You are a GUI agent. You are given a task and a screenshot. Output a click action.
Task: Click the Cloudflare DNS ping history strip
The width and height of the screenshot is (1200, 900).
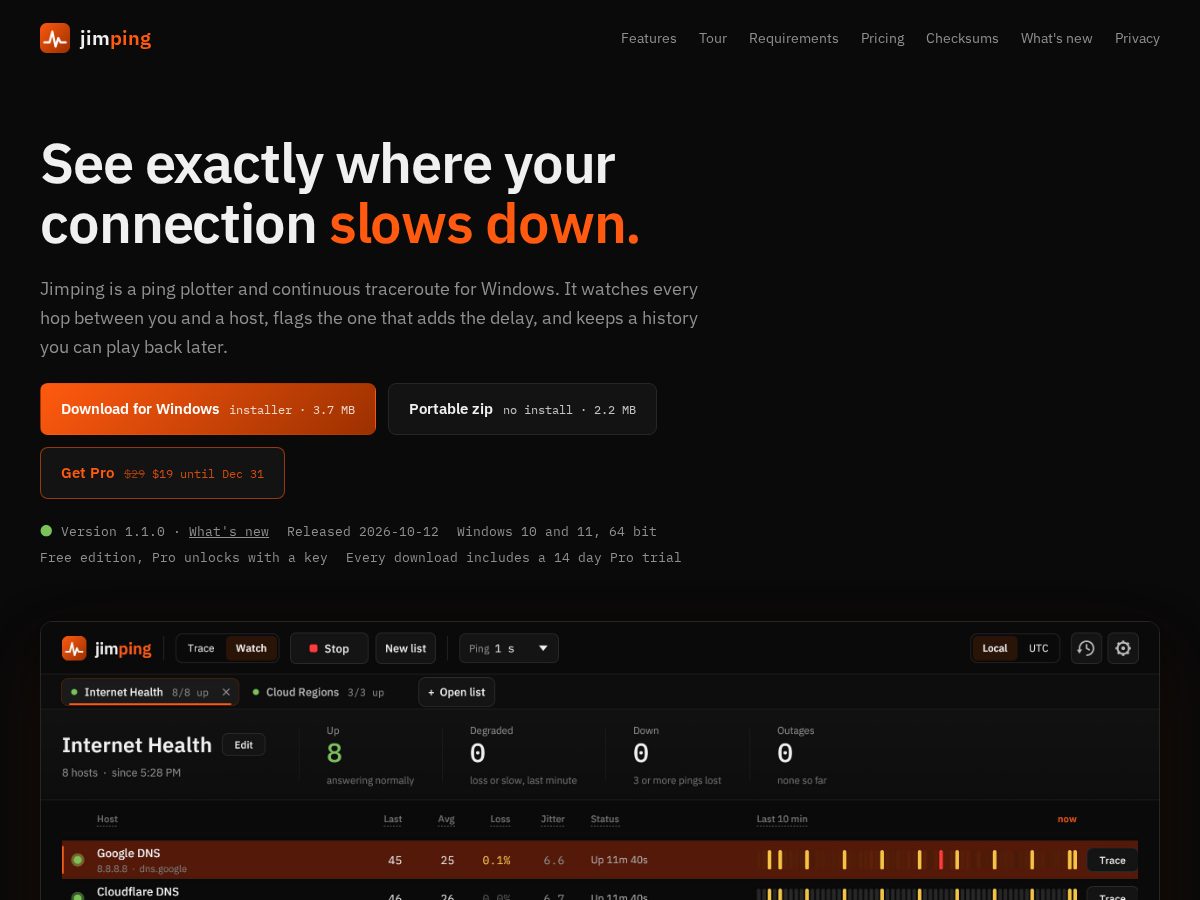917,895
